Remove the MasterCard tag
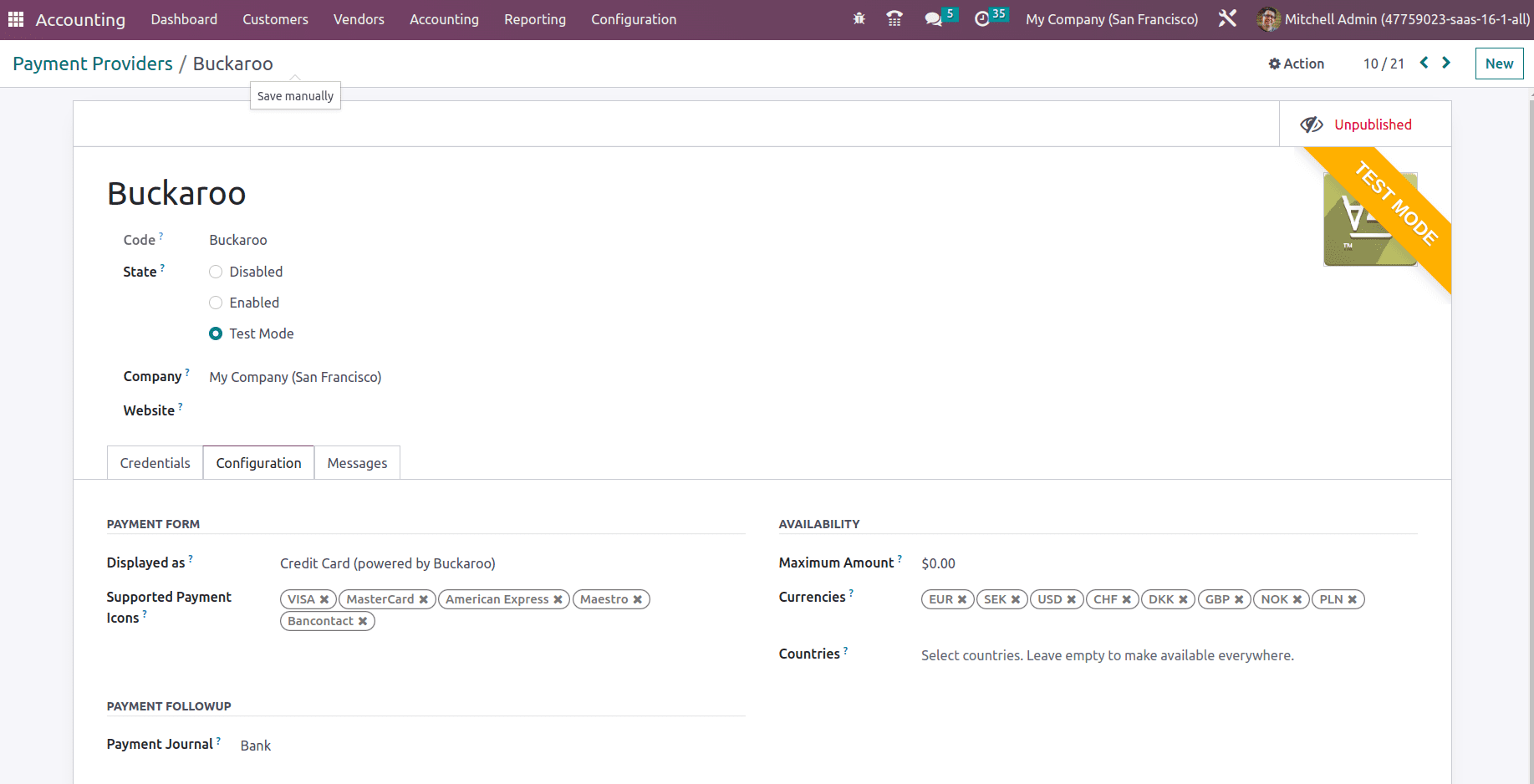Viewport: 1534px width, 784px height. click(424, 599)
